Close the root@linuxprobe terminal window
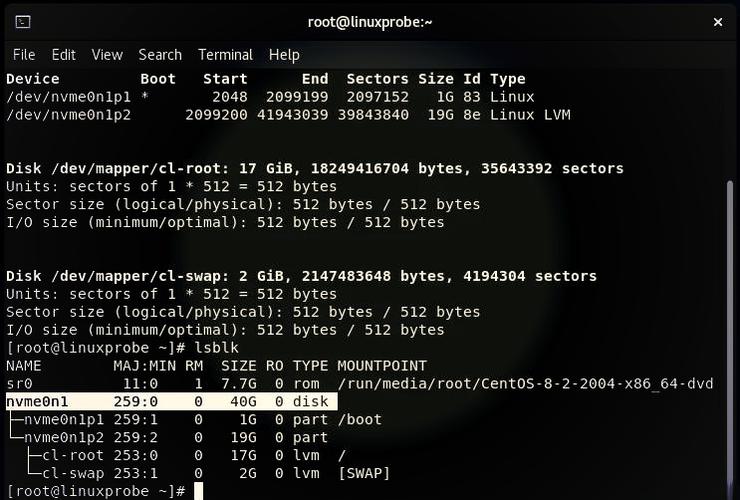This screenshot has width=740, height=500. pos(717,22)
